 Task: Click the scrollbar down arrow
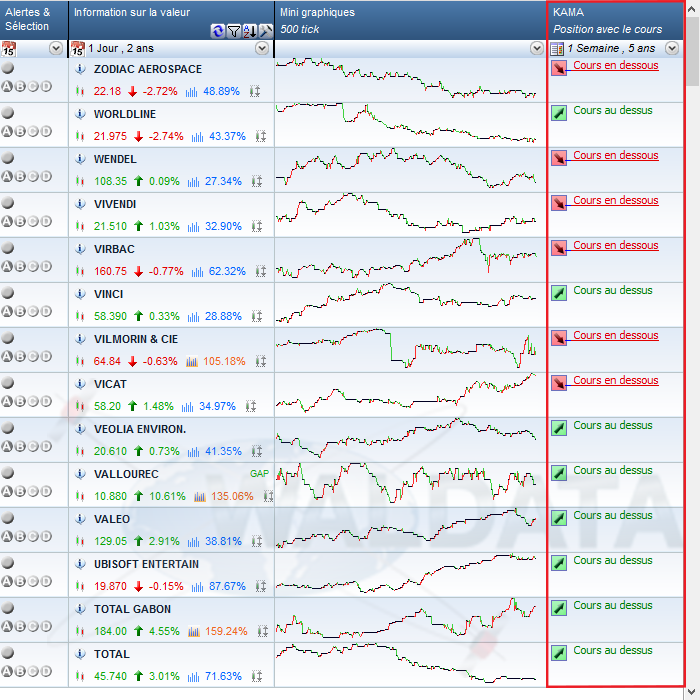tap(692, 692)
